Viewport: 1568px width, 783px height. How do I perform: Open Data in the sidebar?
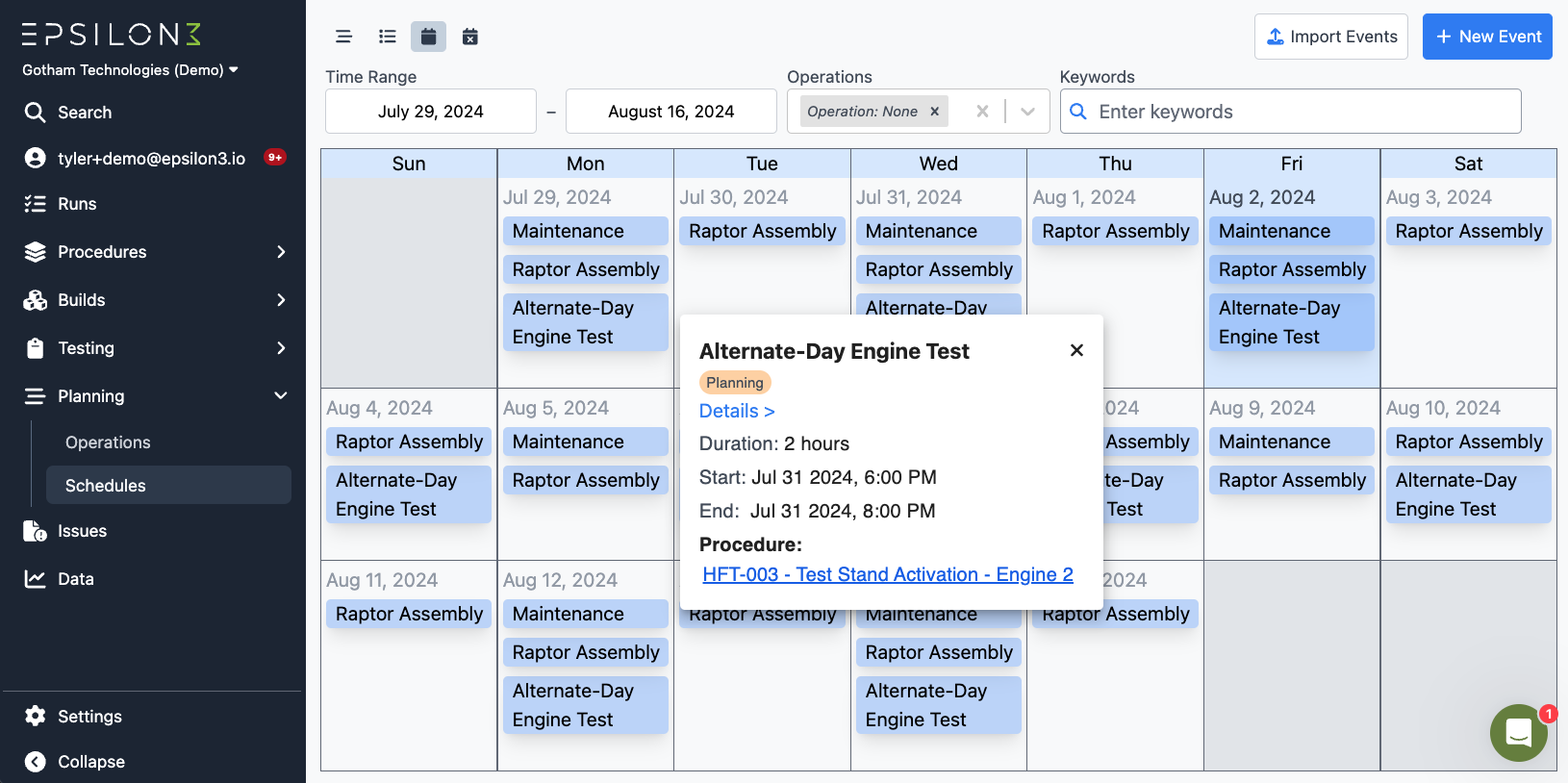pos(76,579)
